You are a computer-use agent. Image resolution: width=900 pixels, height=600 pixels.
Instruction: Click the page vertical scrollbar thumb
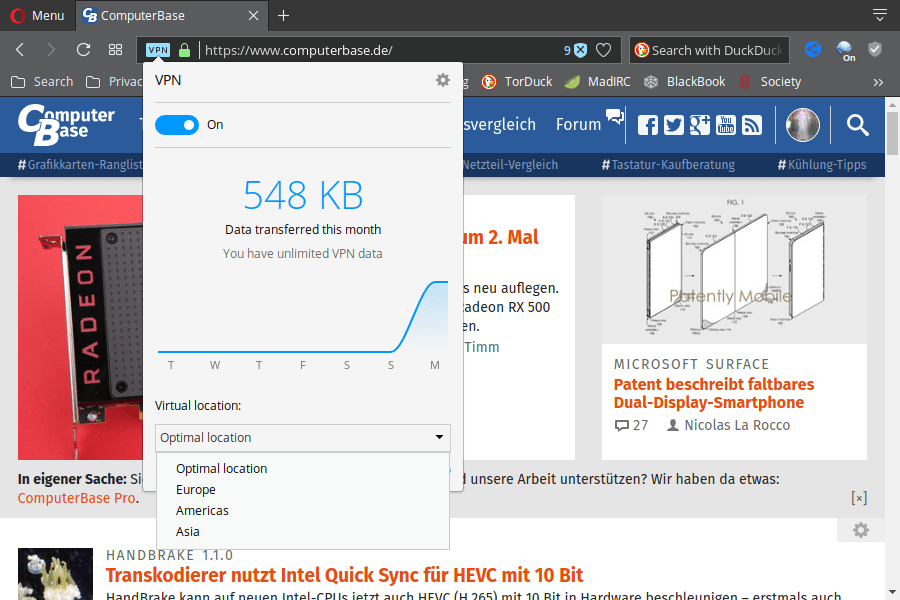point(892,133)
